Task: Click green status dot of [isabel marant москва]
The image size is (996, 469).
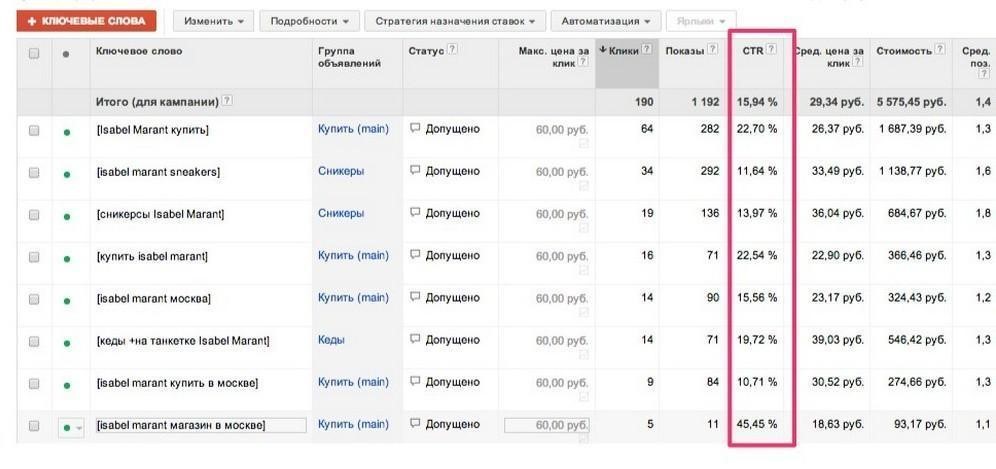Action: pyautogui.click(x=67, y=301)
